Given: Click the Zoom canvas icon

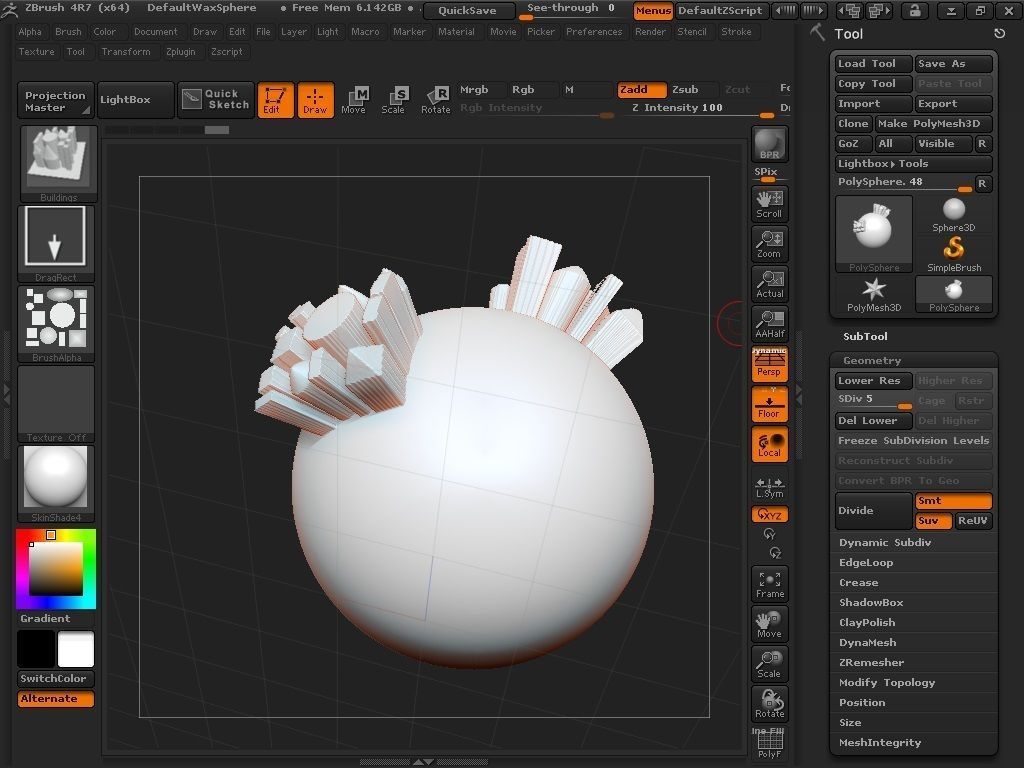Looking at the screenshot, I should click(x=769, y=244).
